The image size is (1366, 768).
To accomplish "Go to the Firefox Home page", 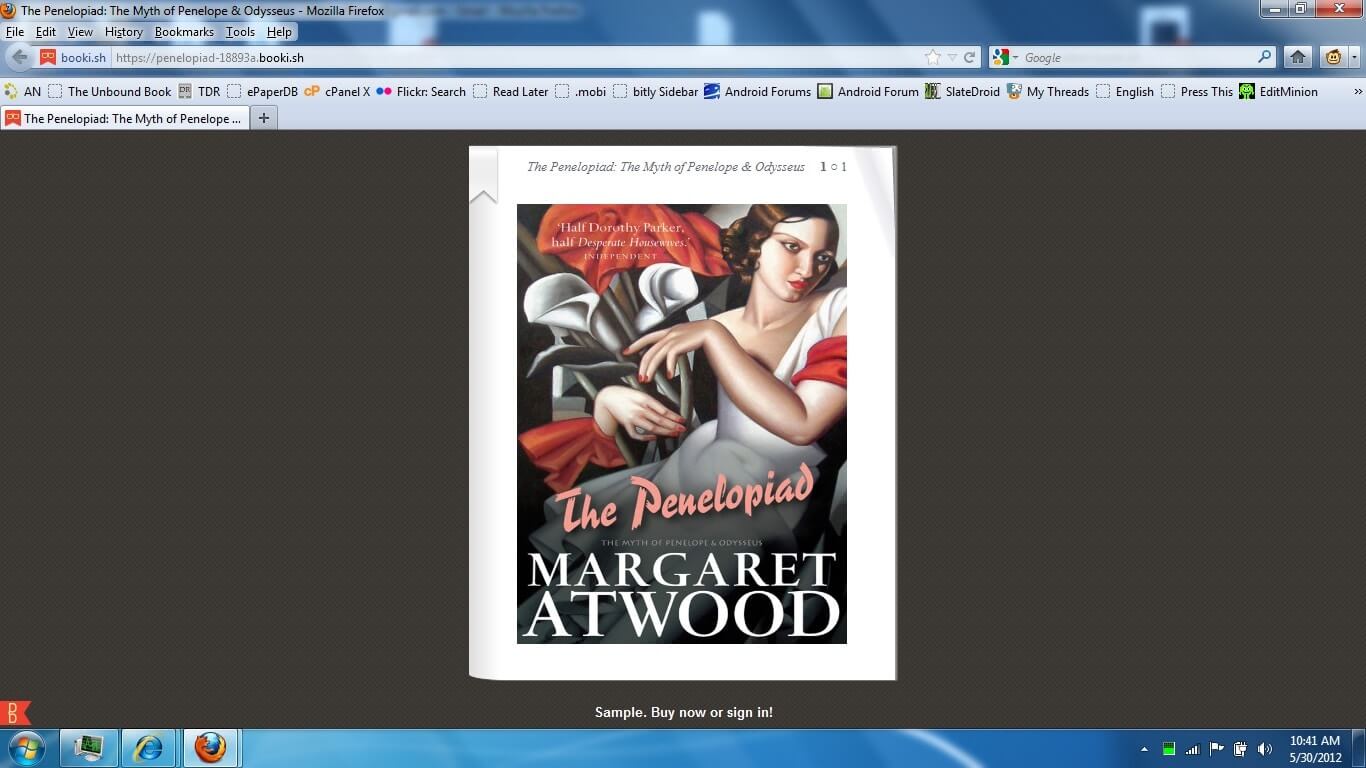I will (x=1297, y=57).
